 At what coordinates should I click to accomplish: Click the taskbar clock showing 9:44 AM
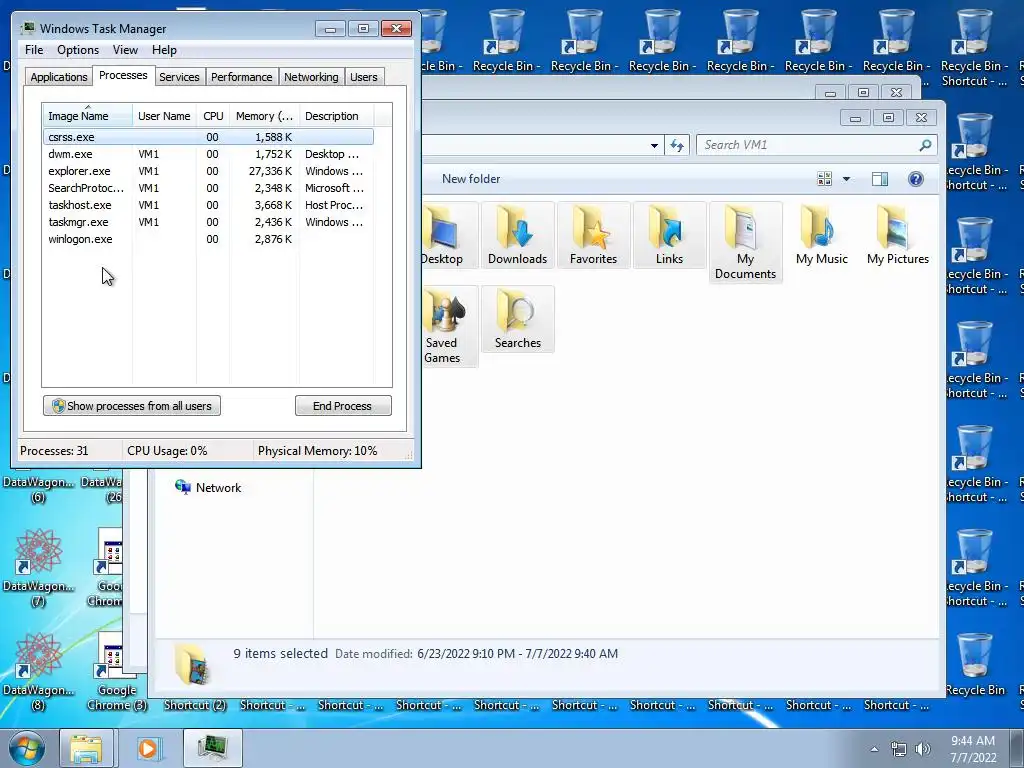973,749
